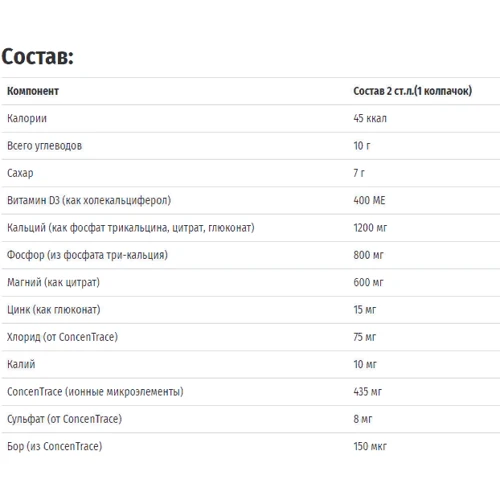Screen dimensions: 500x500
Task: Select the Цинк (как глюконат) row
Action: (251, 310)
